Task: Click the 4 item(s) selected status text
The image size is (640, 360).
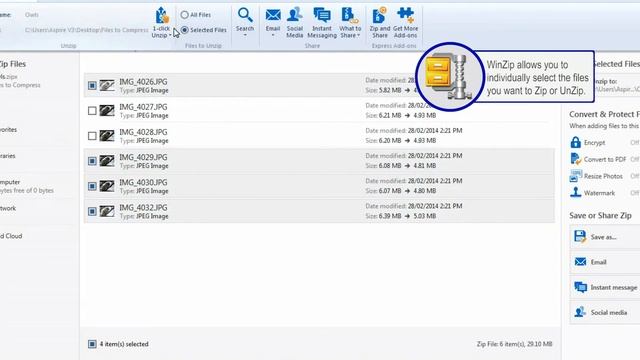Action: coord(124,344)
